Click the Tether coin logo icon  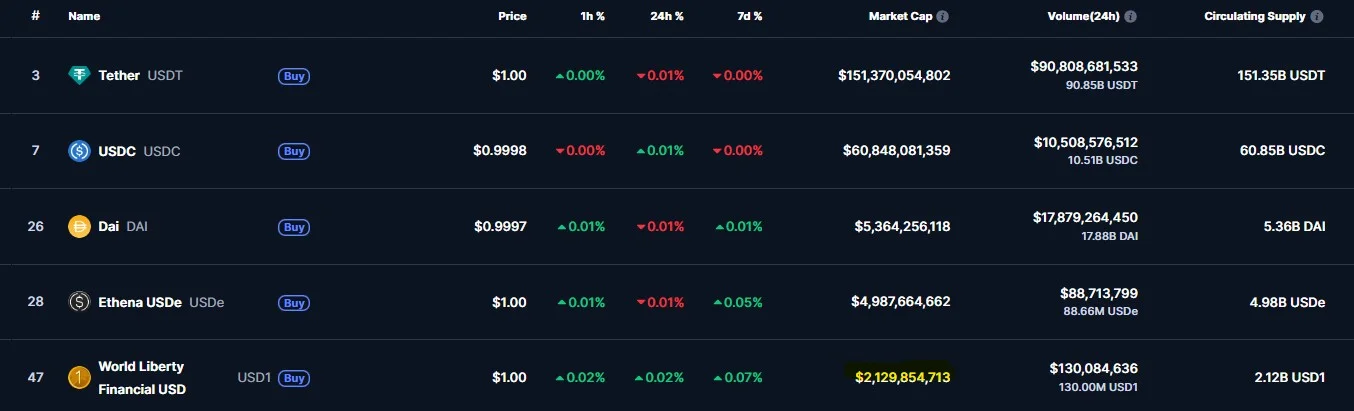[79, 75]
